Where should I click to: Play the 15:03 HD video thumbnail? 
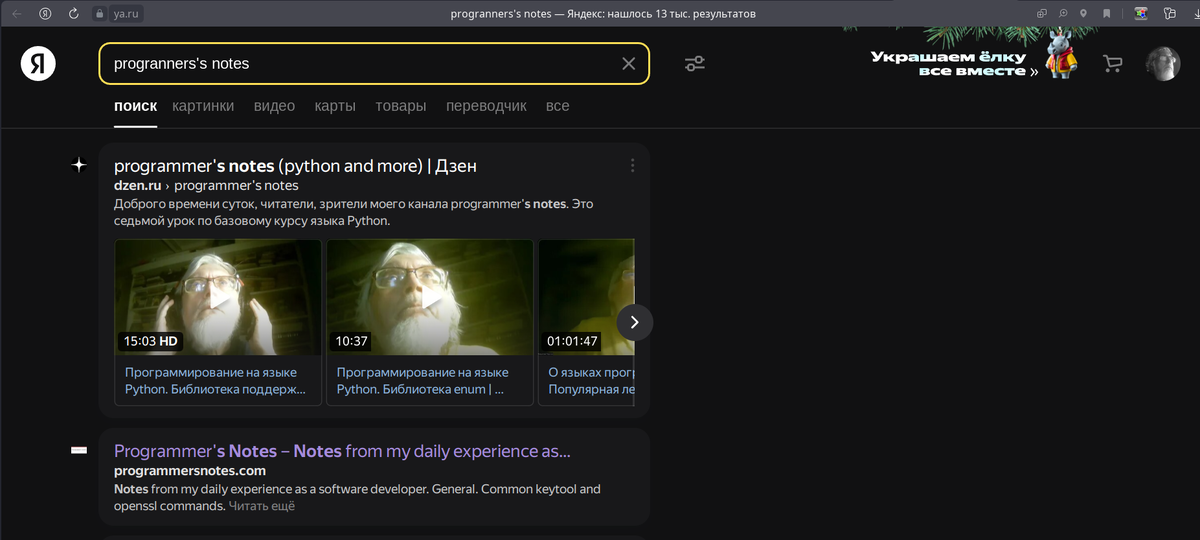click(x=218, y=297)
